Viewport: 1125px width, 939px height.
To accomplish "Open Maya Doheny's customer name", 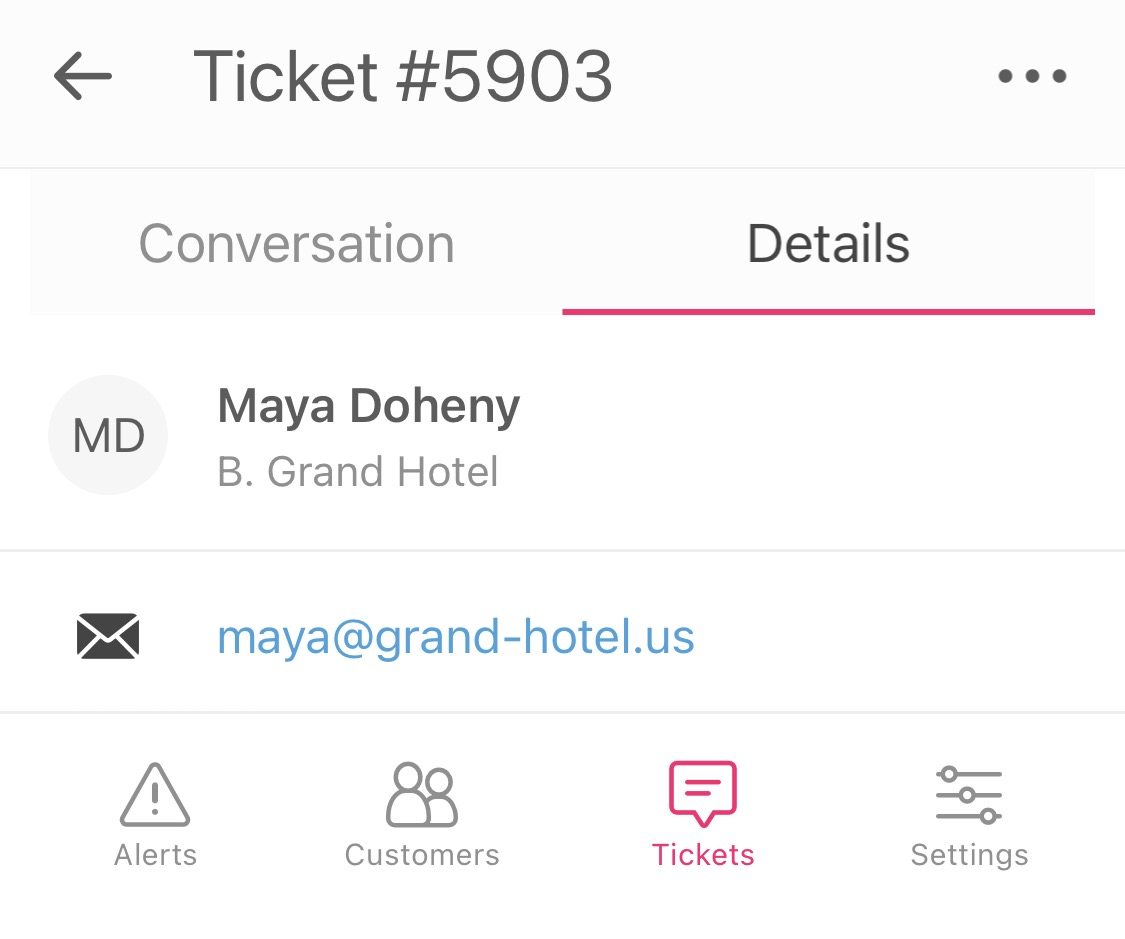I will click(369, 407).
